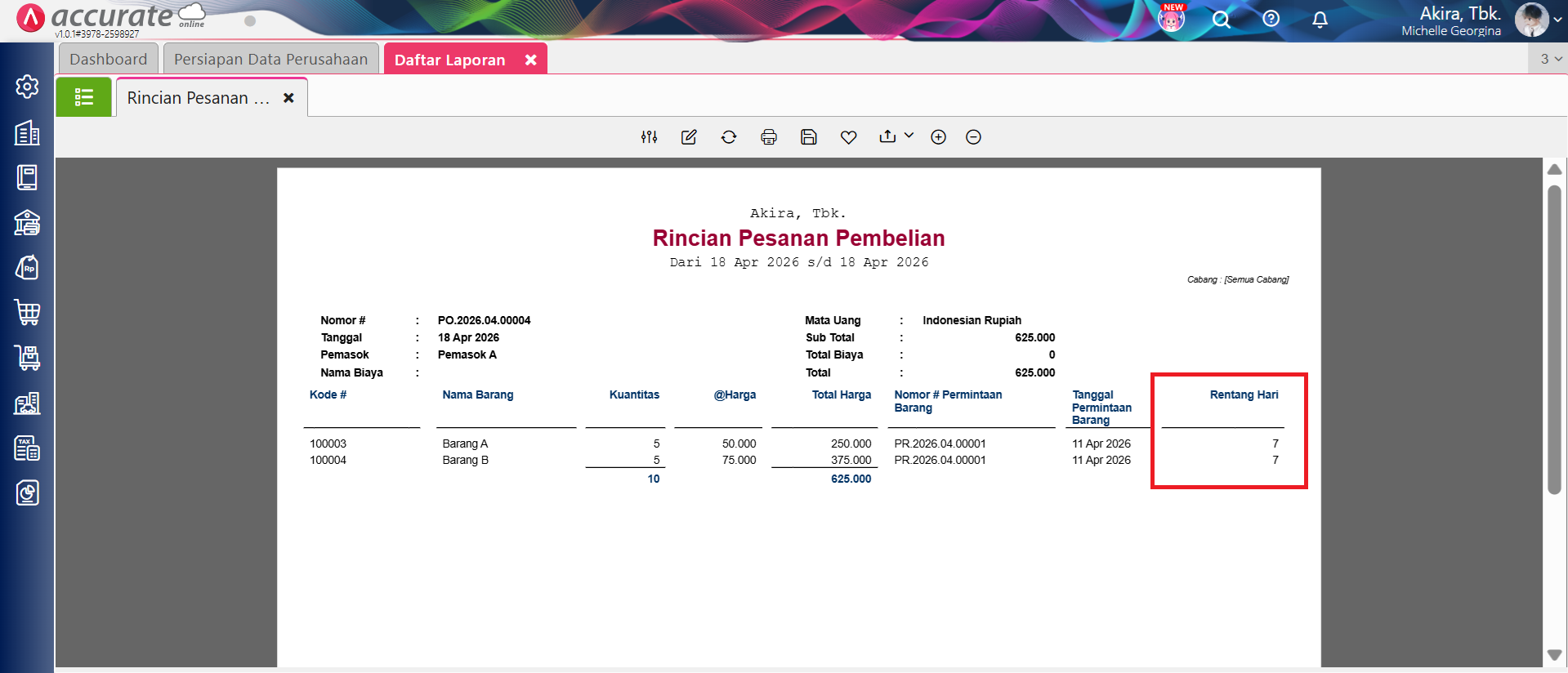Close the Daftar Laporan tab
The height and width of the screenshot is (673, 1568).
(530, 60)
